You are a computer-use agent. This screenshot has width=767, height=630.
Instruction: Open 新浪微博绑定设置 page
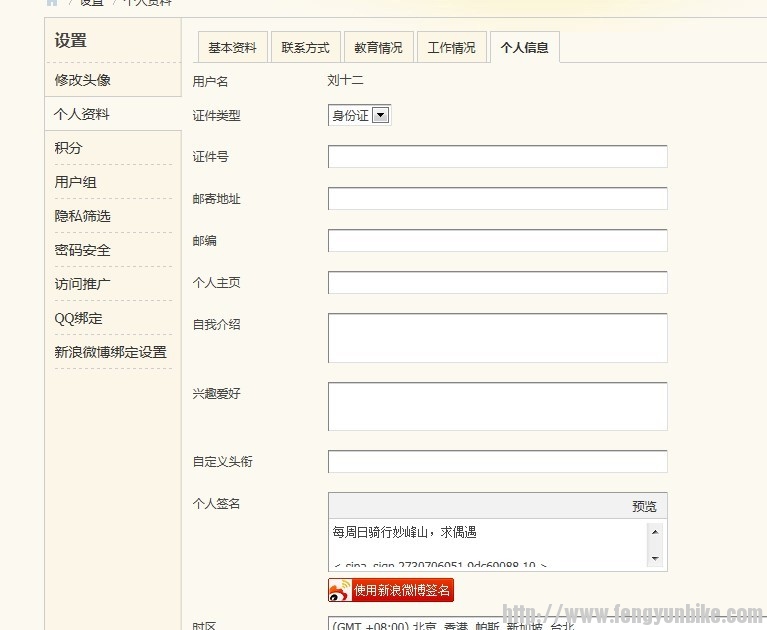(111, 352)
